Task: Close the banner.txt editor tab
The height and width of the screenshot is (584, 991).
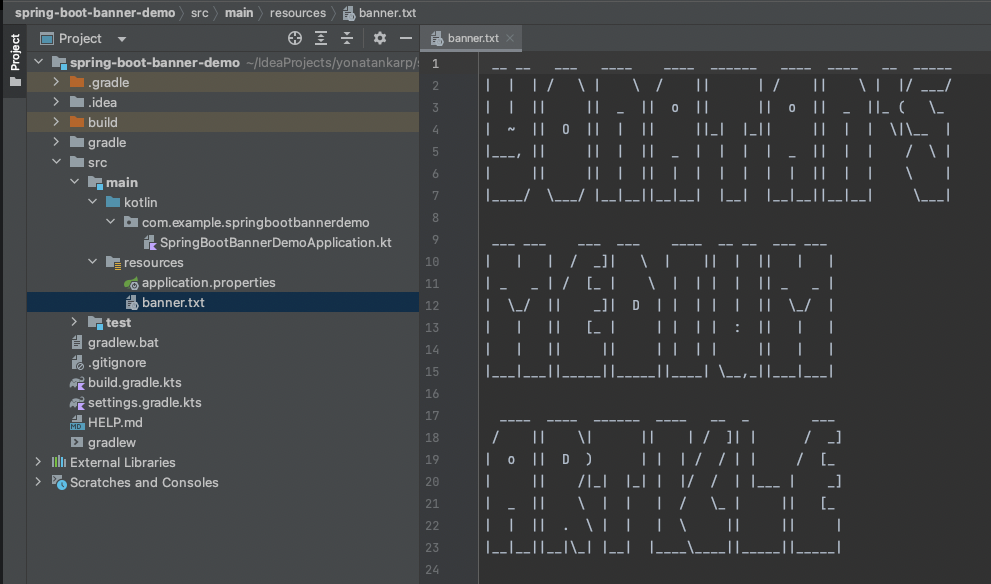Action: pyautogui.click(x=511, y=38)
